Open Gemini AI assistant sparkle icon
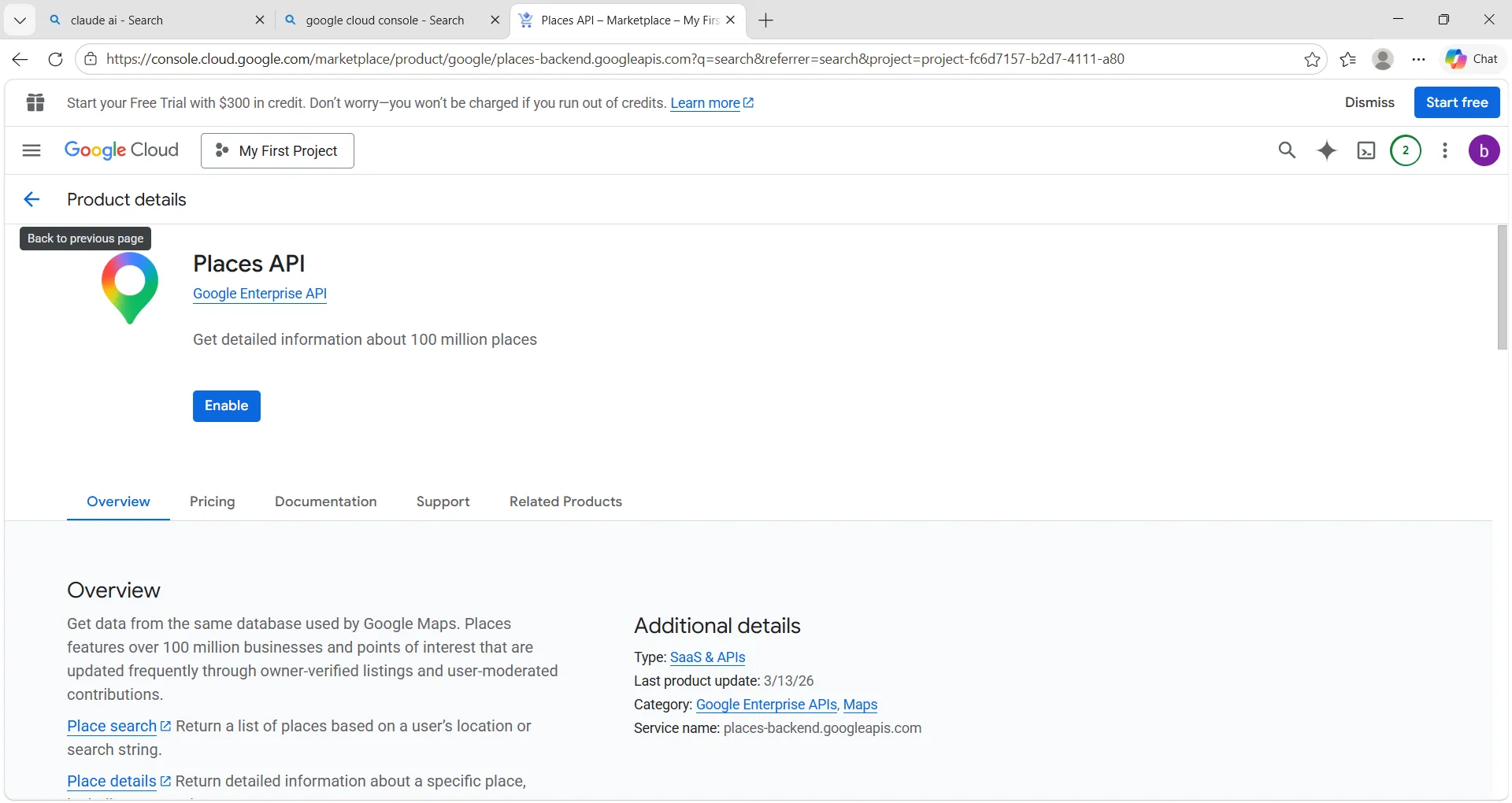 point(1327,150)
